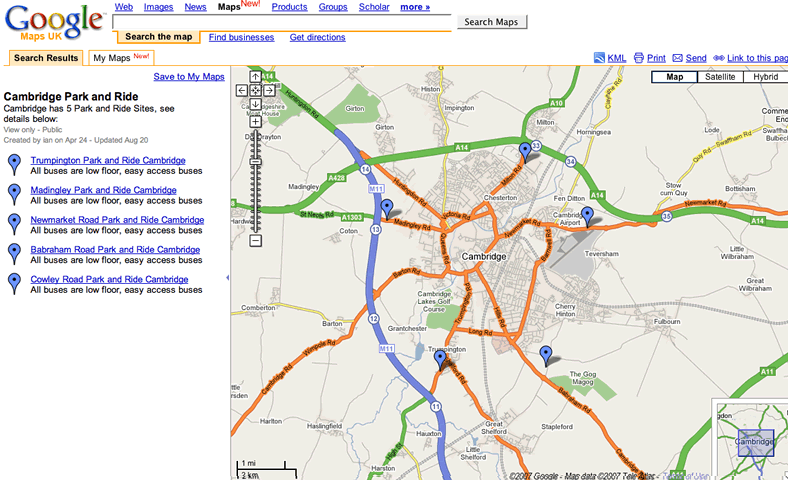Collapse the left panel with arrow handle
788x480 pixels.
tap(228, 277)
